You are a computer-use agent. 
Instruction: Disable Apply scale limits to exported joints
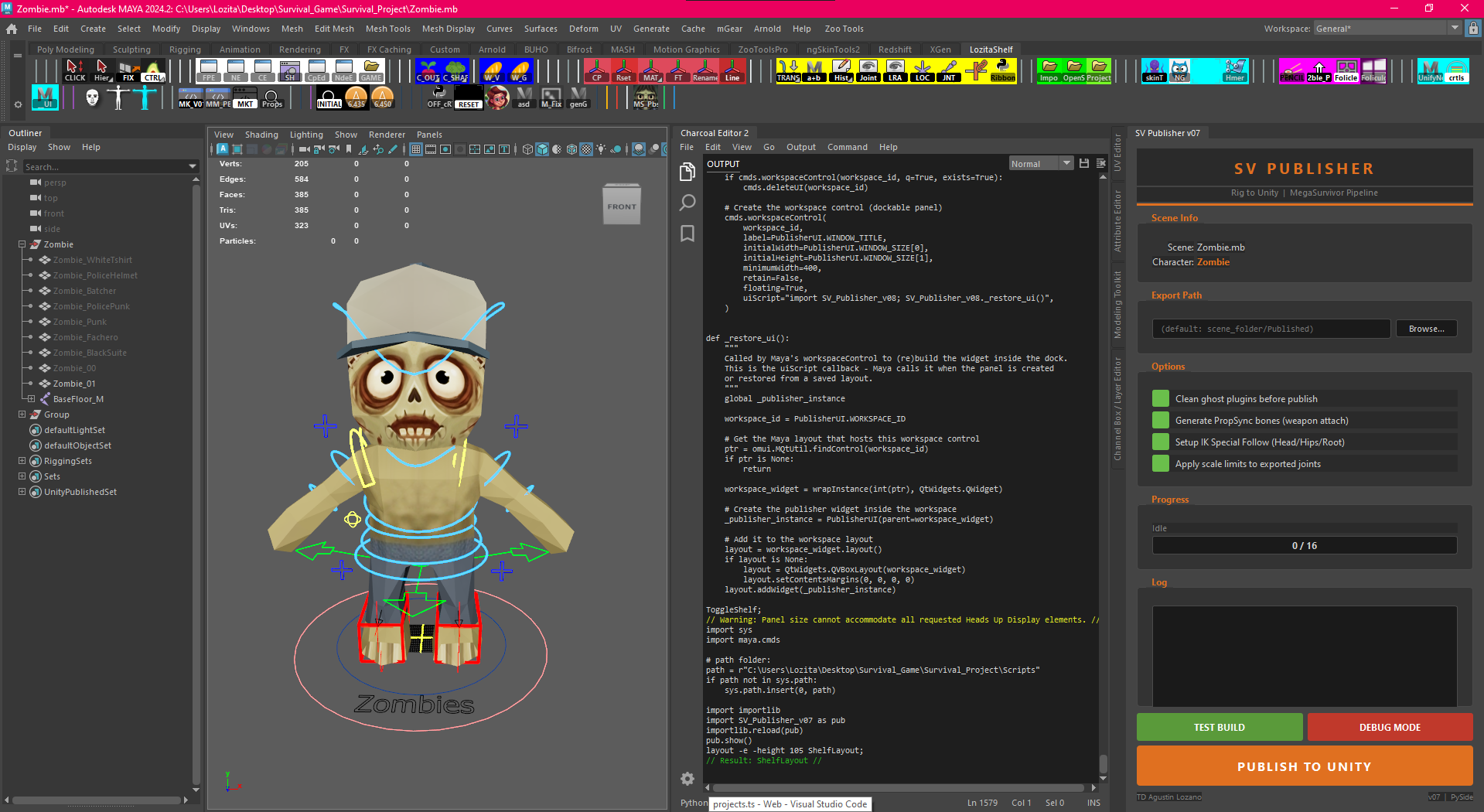click(1160, 464)
